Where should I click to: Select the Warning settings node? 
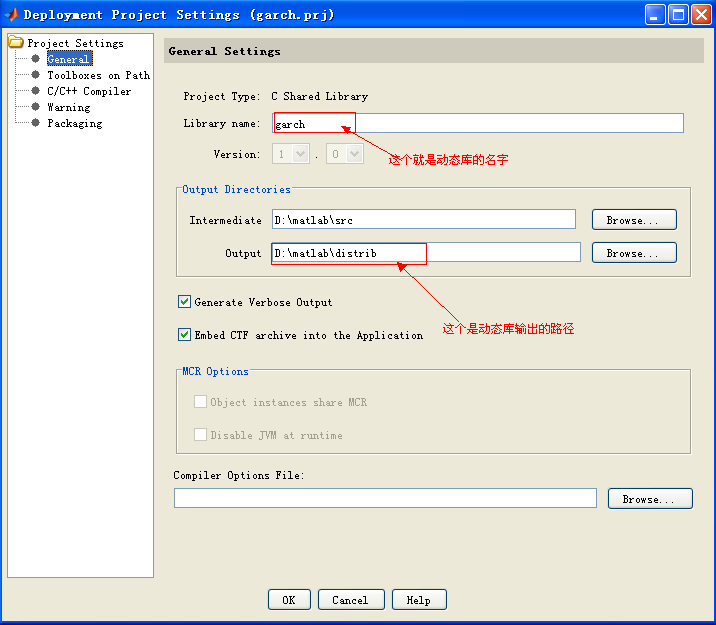(68, 107)
